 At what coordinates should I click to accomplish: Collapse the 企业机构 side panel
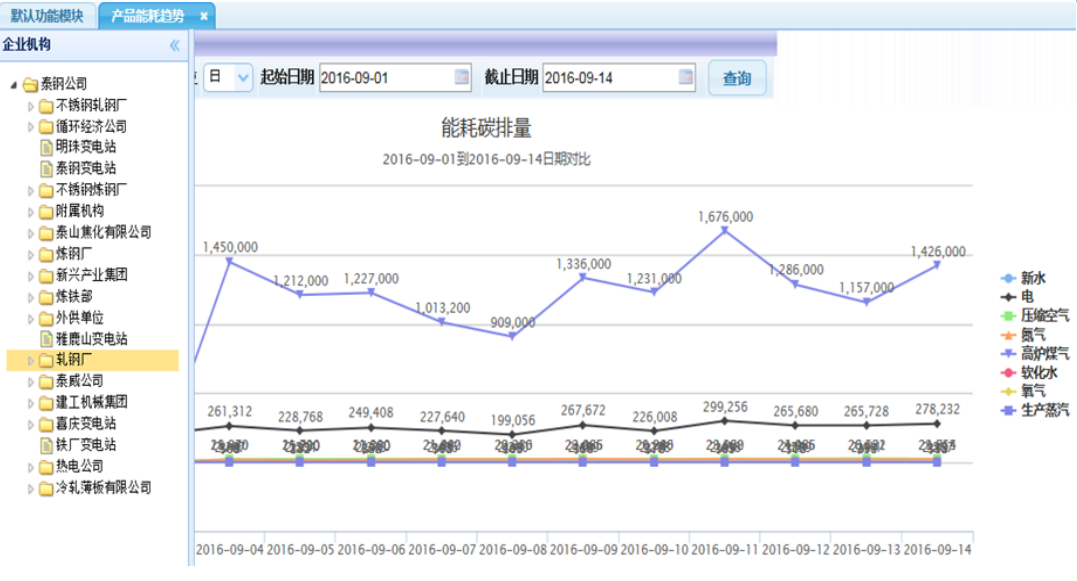(x=174, y=45)
